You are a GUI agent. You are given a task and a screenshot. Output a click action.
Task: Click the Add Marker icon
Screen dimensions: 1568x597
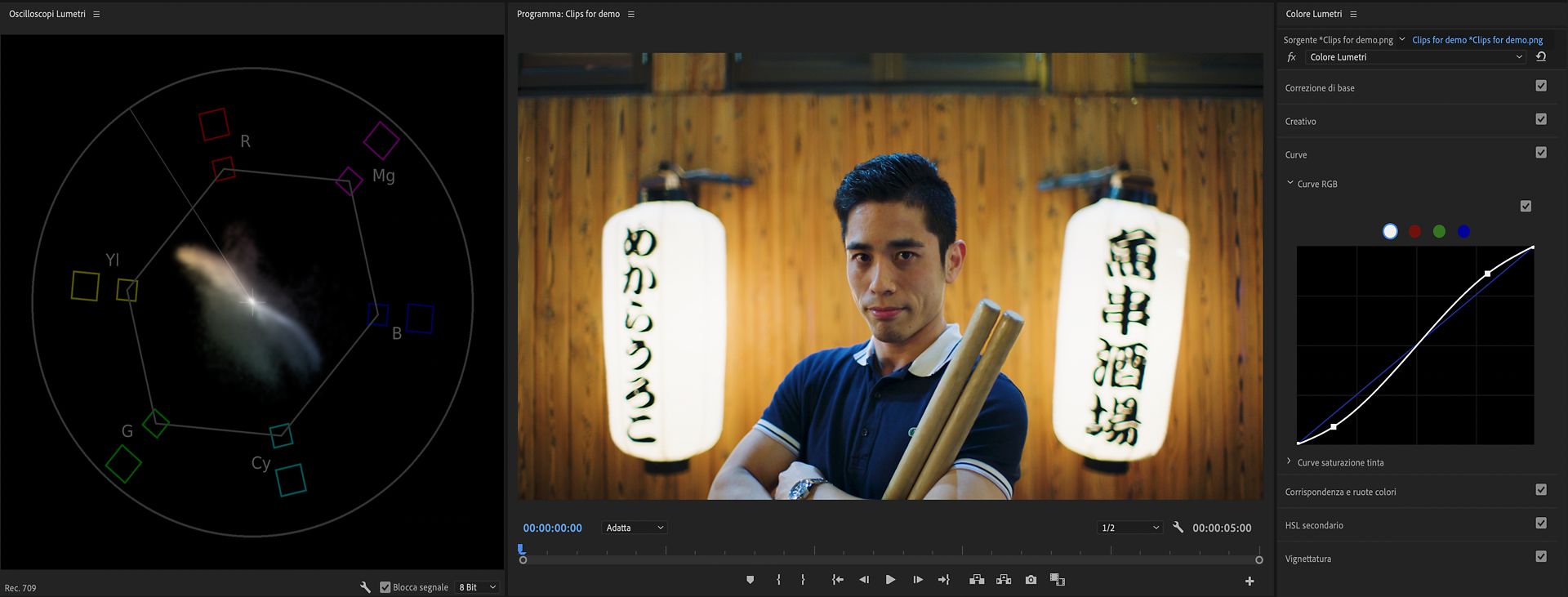(x=750, y=580)
